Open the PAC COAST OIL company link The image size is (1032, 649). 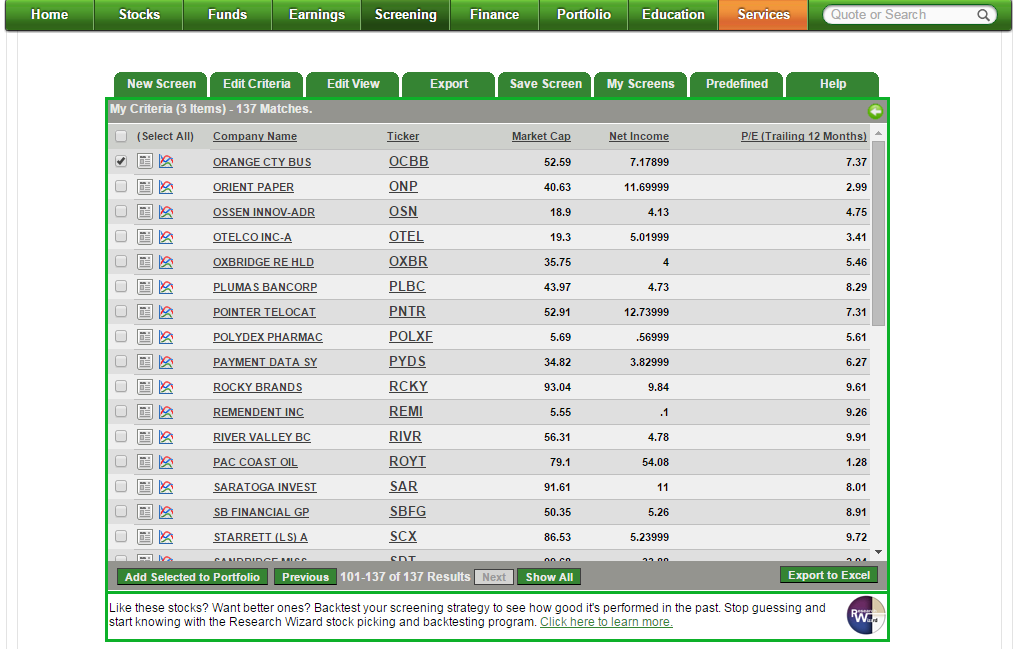point(255,462)
